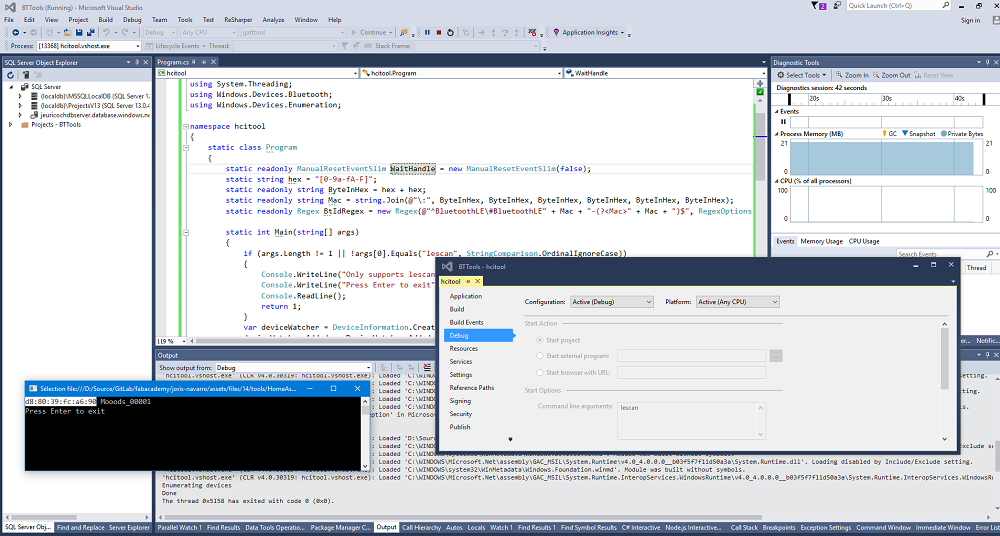Open the Platform dropdown Active (Any CPU)
Viewport: 1000px width, 536px height.
click(x=738, y=302)
